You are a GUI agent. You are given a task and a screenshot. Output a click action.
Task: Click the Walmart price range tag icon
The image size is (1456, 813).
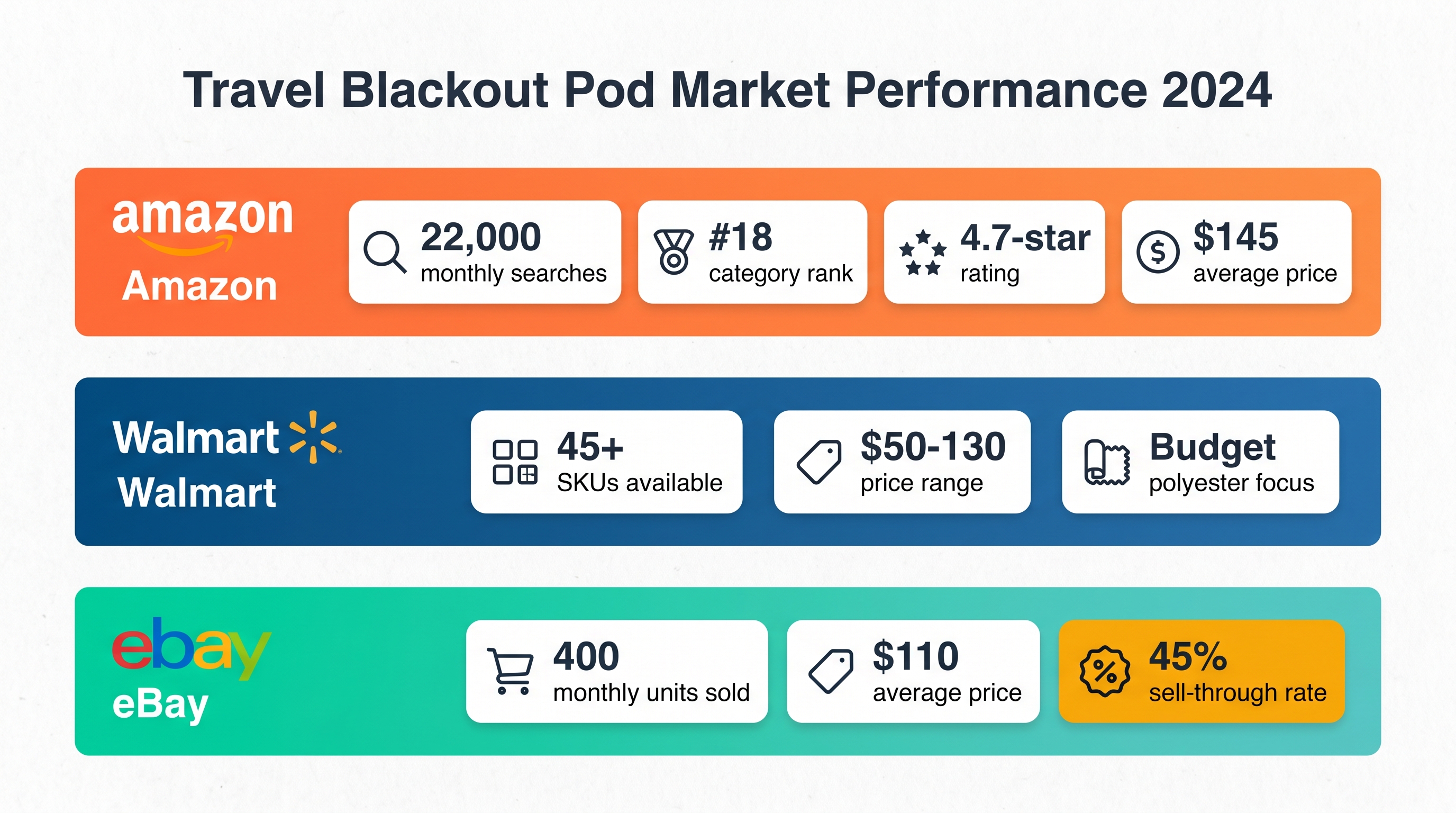pos(819,462)
